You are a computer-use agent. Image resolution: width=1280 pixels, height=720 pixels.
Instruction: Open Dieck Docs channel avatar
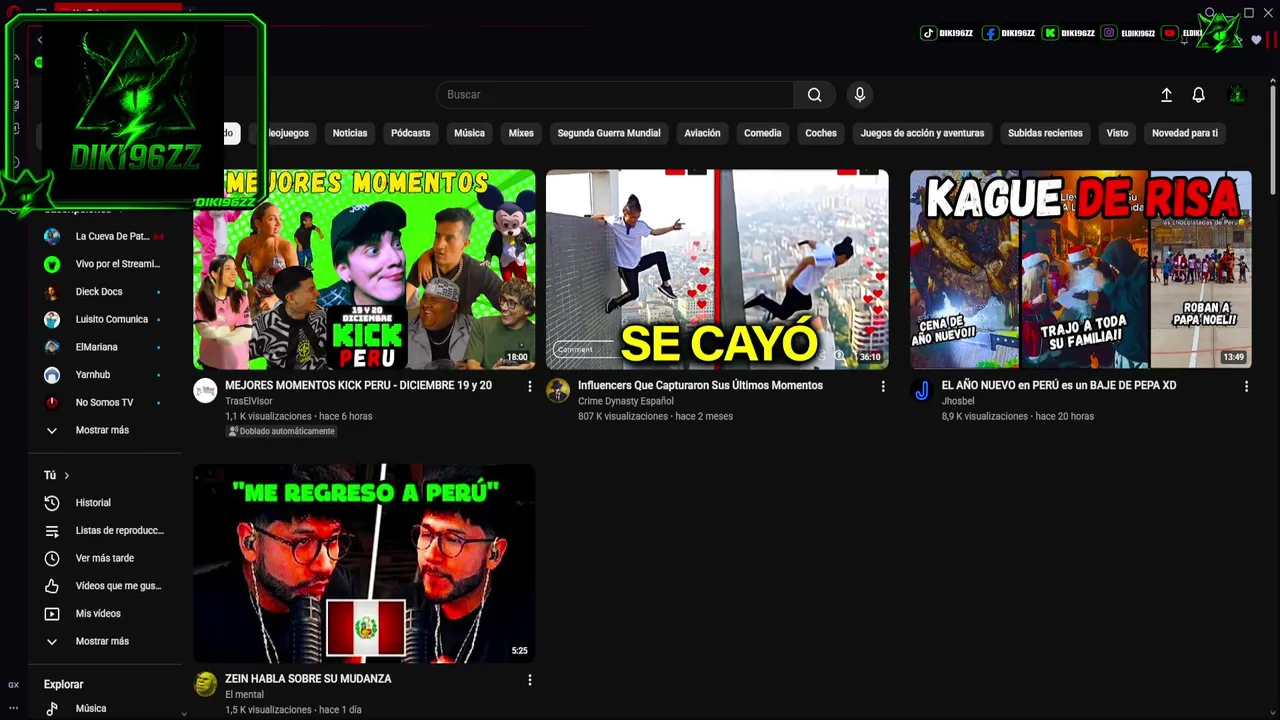(52, 292)
